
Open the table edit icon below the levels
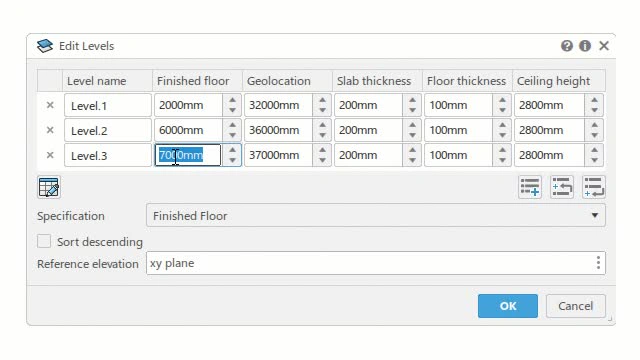[x=49, y=187]
